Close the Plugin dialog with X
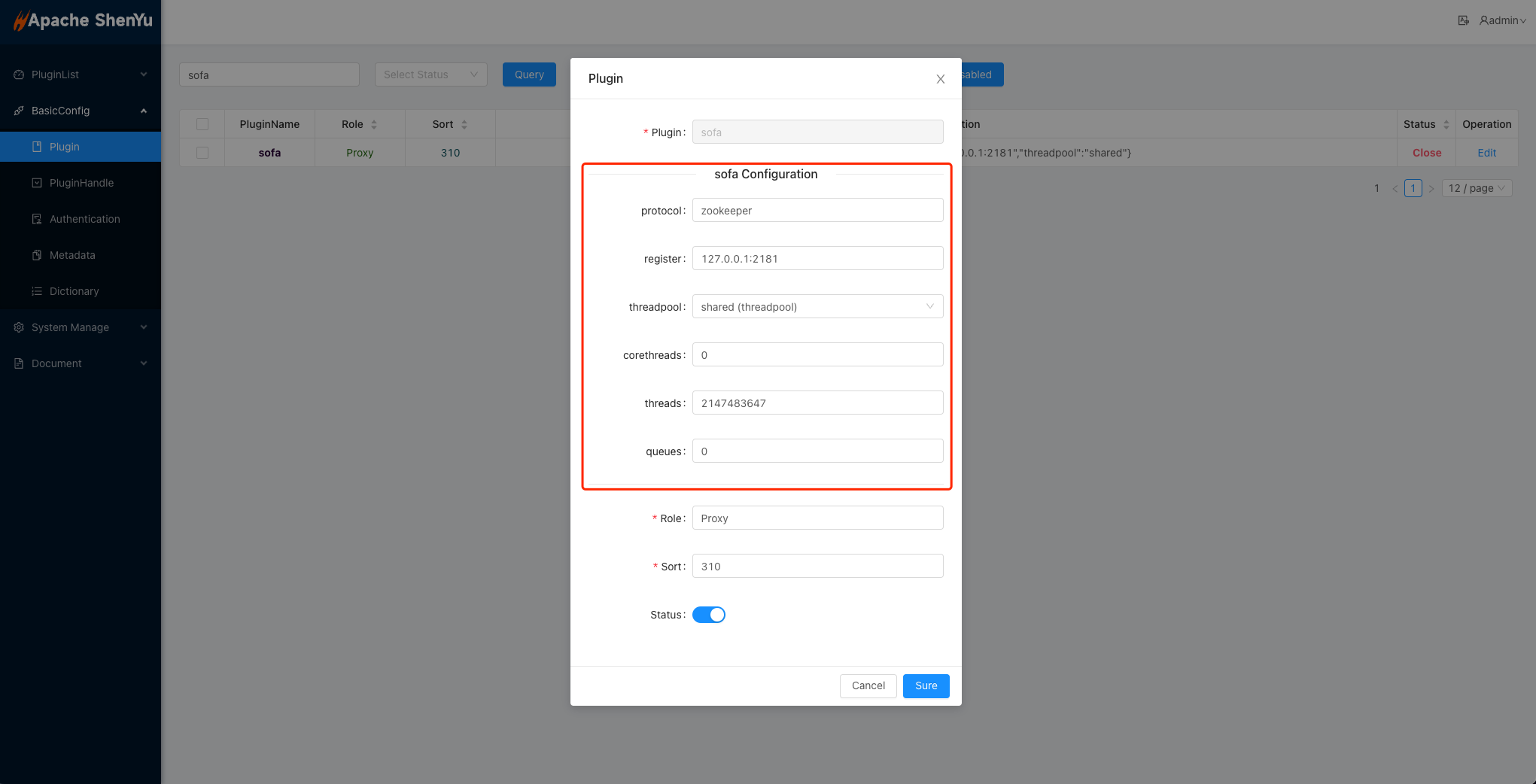 [x=940, y=79]
